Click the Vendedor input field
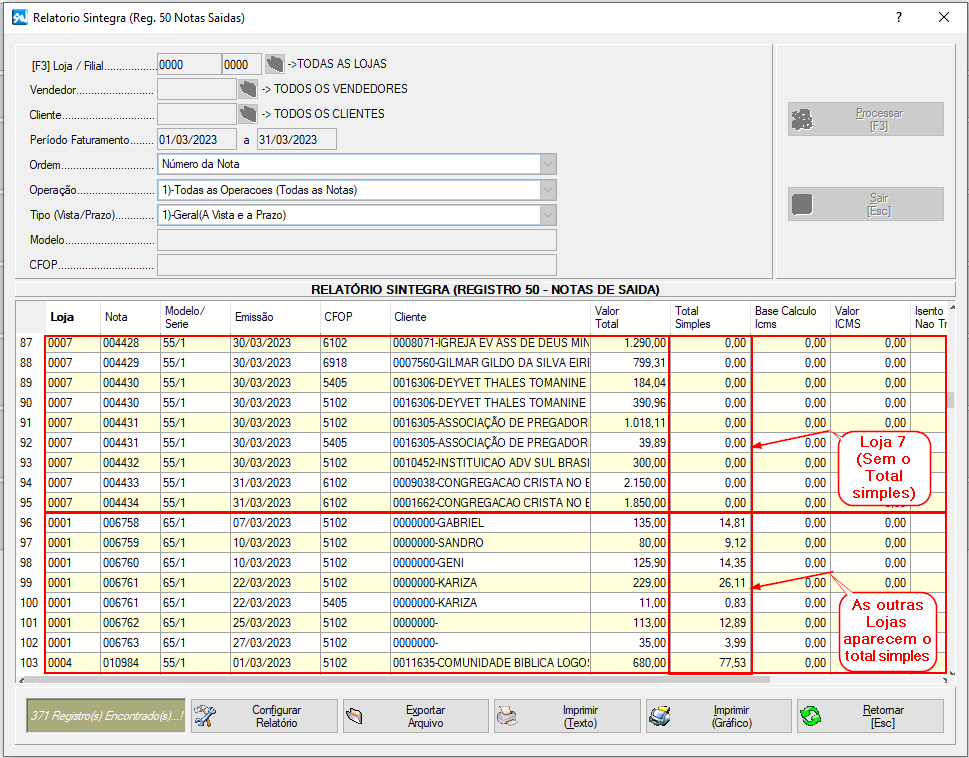This screenshot has height=758, width=969. pyautogui.click(x=197, y=89)
